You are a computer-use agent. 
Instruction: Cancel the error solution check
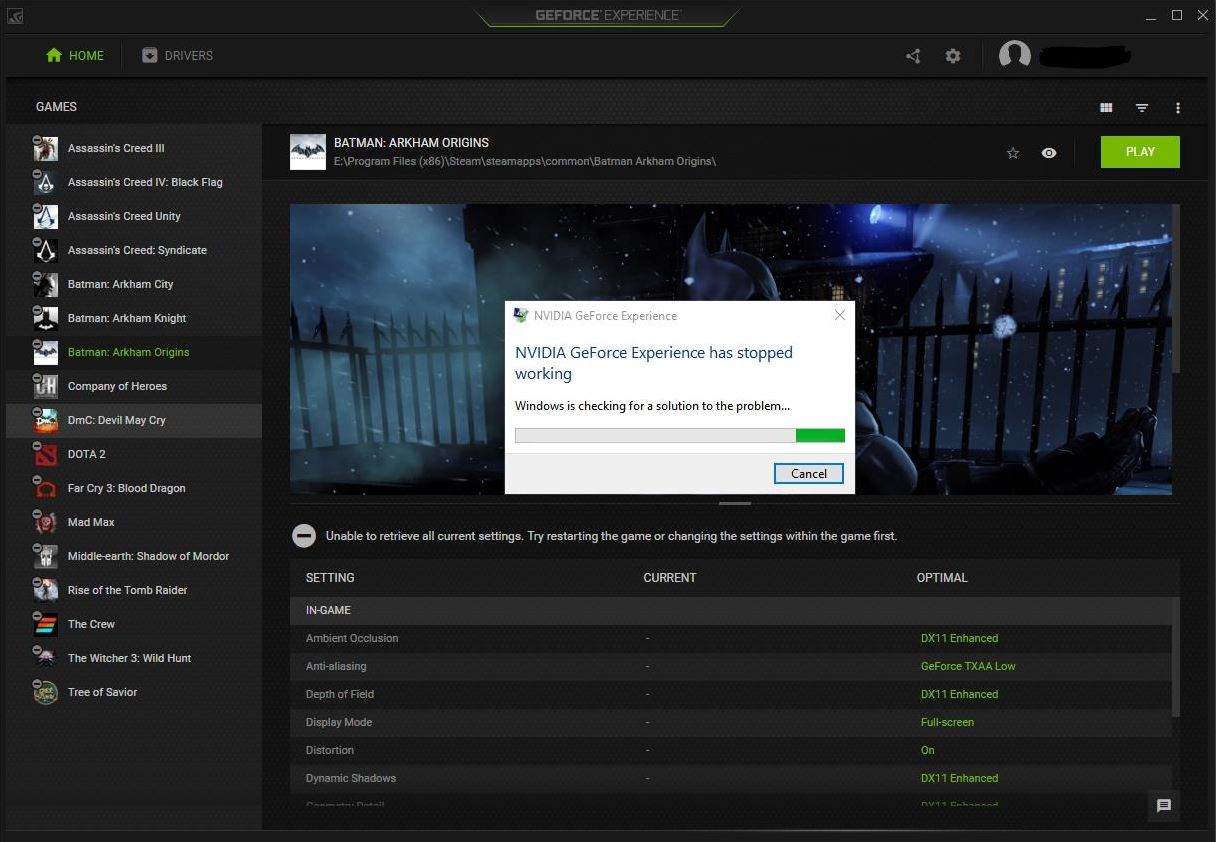click(x=808, y=473)
